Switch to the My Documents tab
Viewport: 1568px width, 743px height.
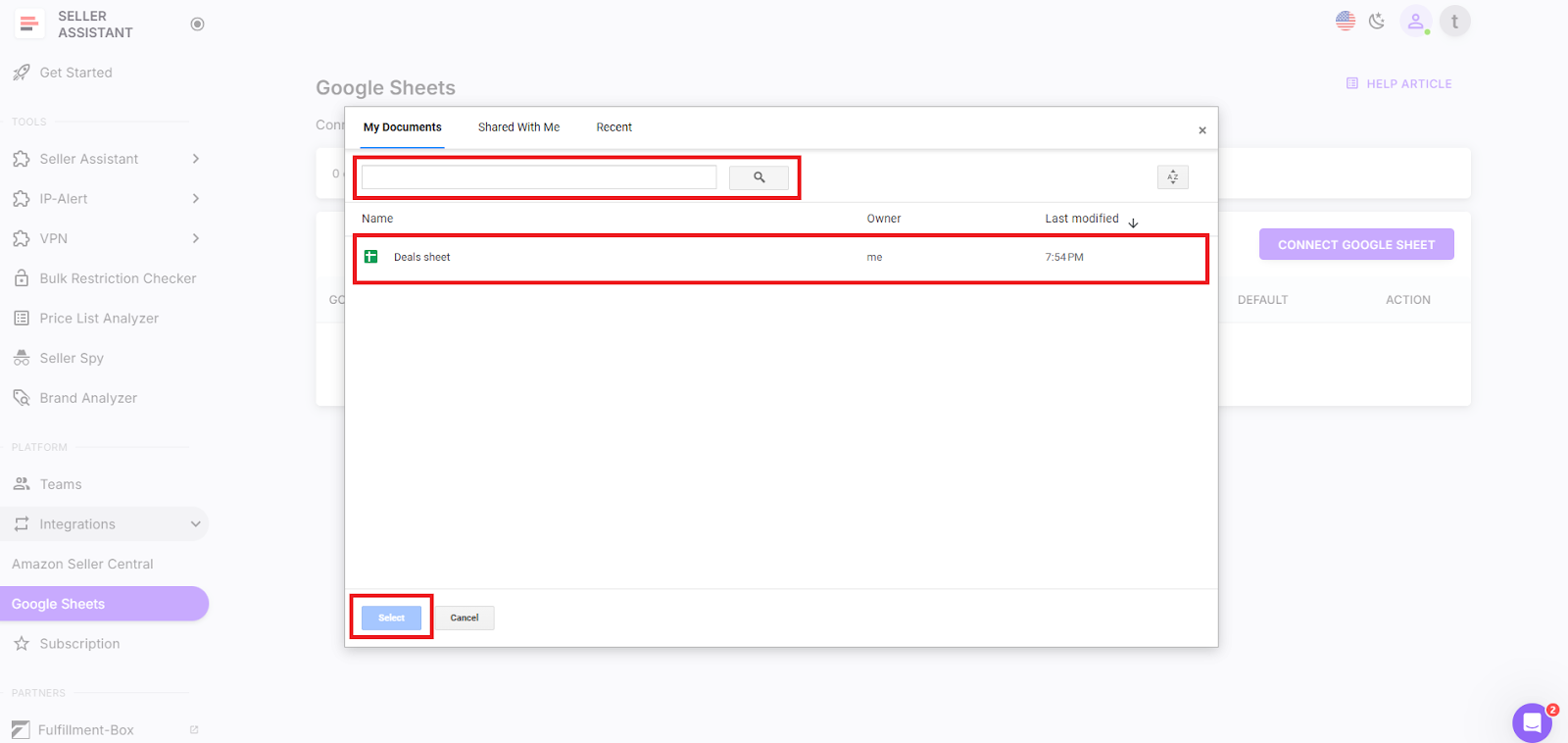(403, 127)
